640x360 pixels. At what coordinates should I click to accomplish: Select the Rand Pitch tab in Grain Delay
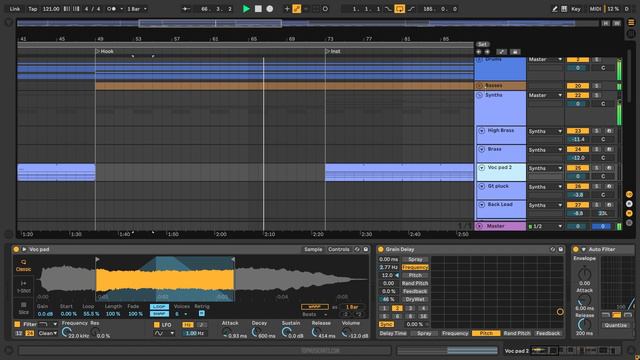(517, 333)
